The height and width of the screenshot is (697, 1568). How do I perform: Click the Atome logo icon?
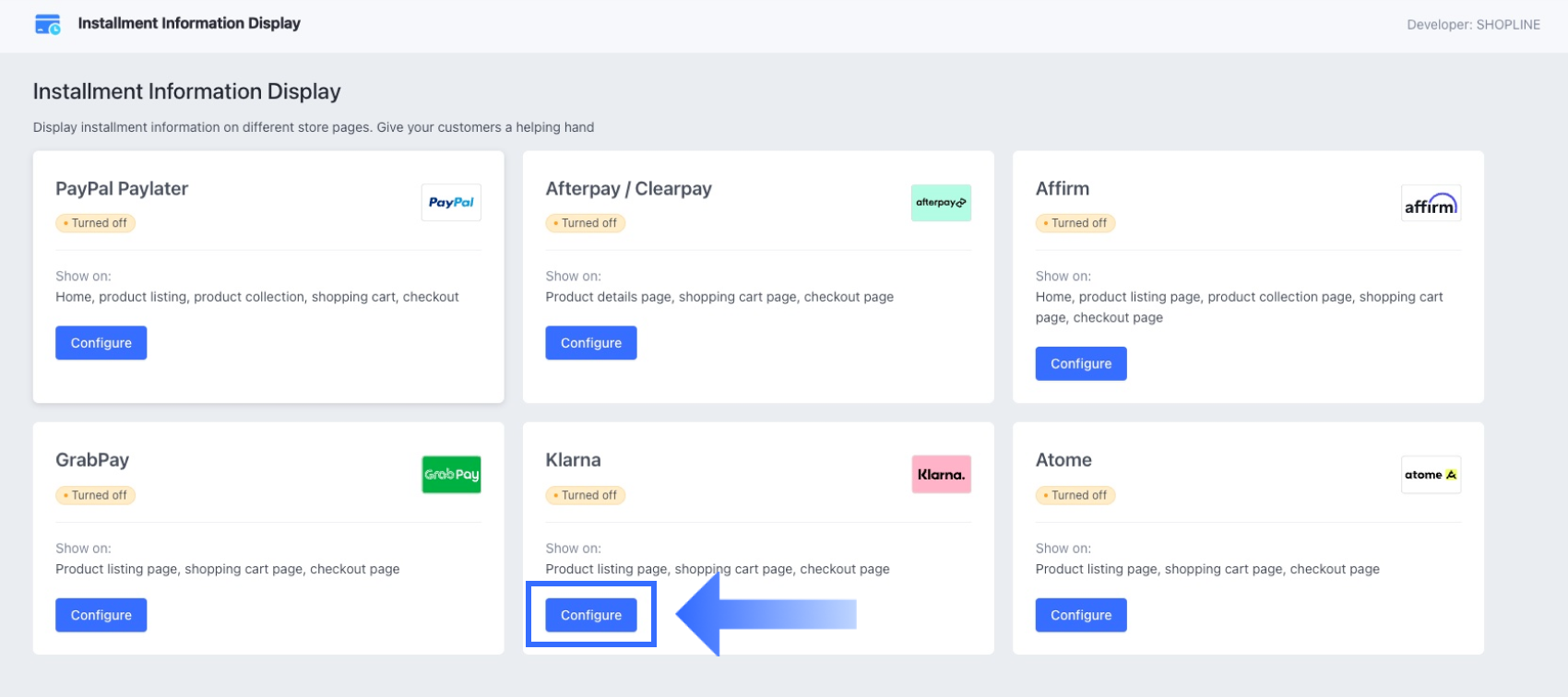pyautogui.click(x=1431, y=475)
